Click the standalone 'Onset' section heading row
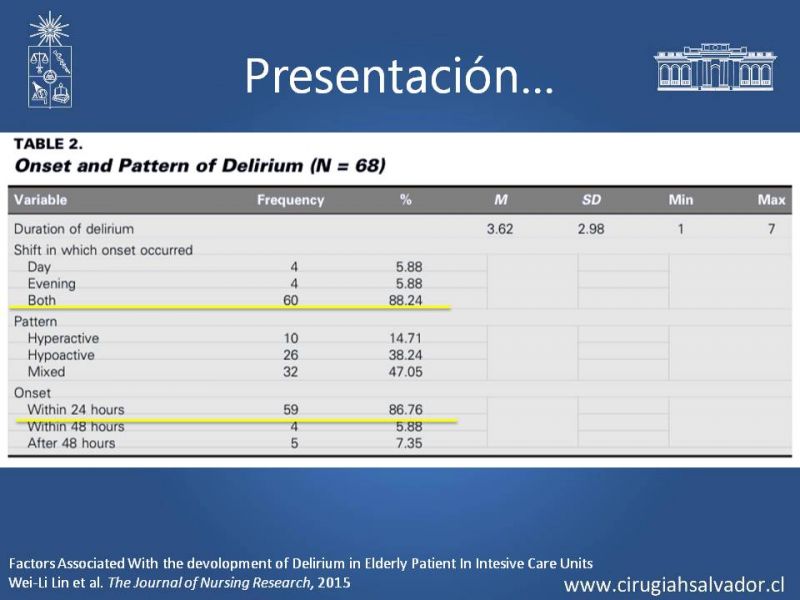This screenshot has width=800, height=600. click(x=32, y=393)
